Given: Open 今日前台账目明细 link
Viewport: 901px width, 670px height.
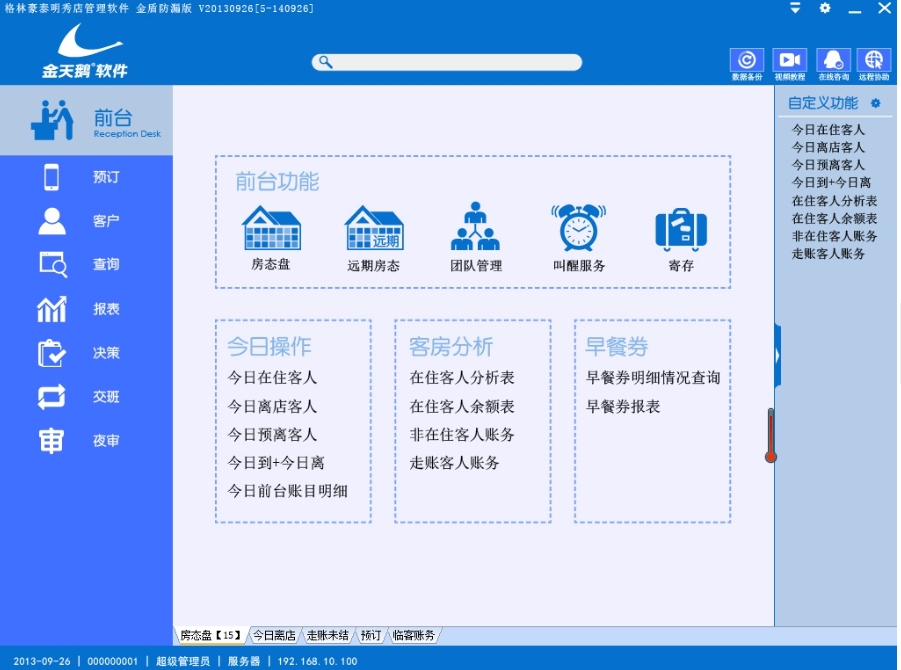Looking at the screenshot, I should [287, 491].
